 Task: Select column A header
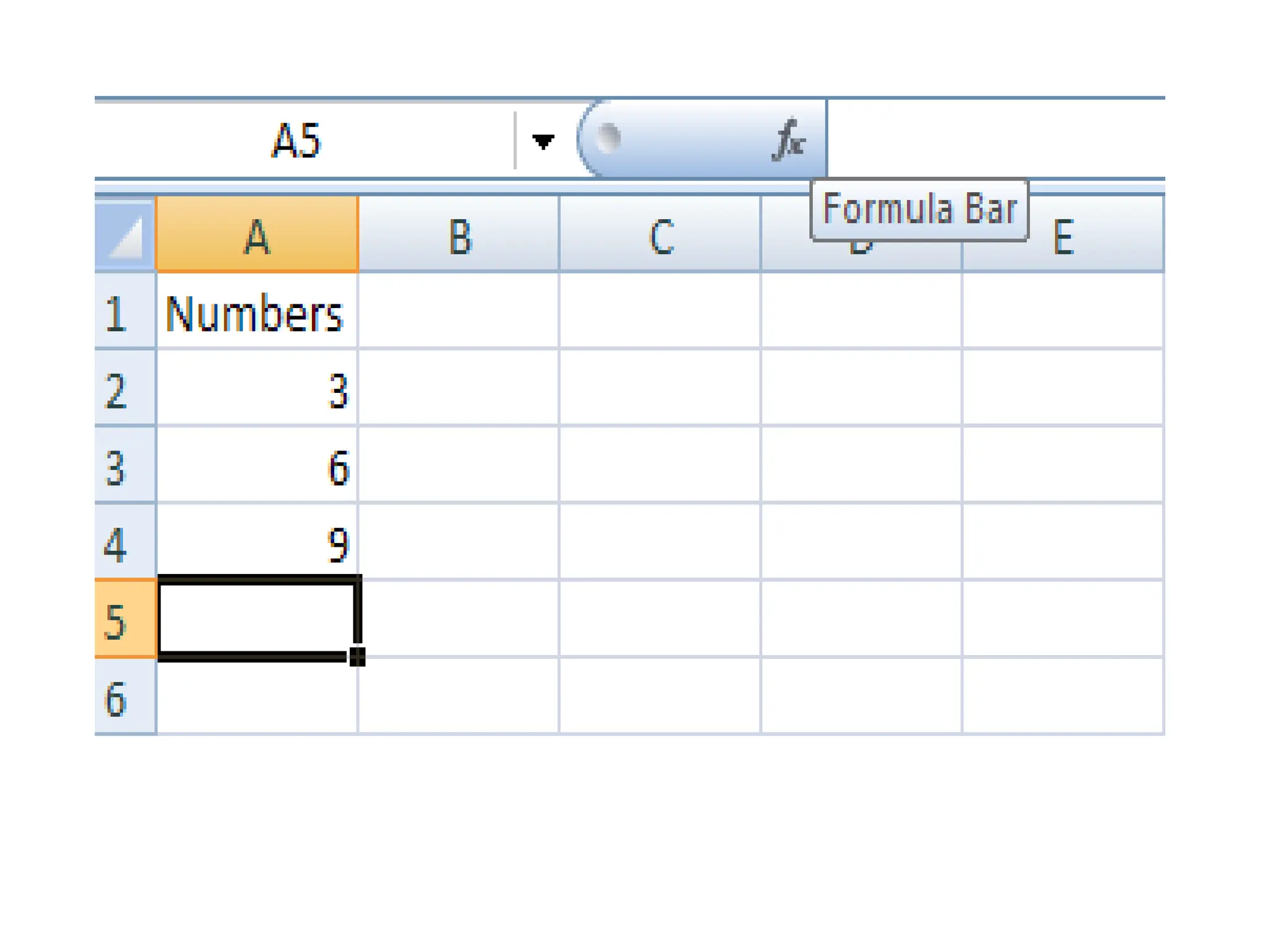(x=257, y=236)
